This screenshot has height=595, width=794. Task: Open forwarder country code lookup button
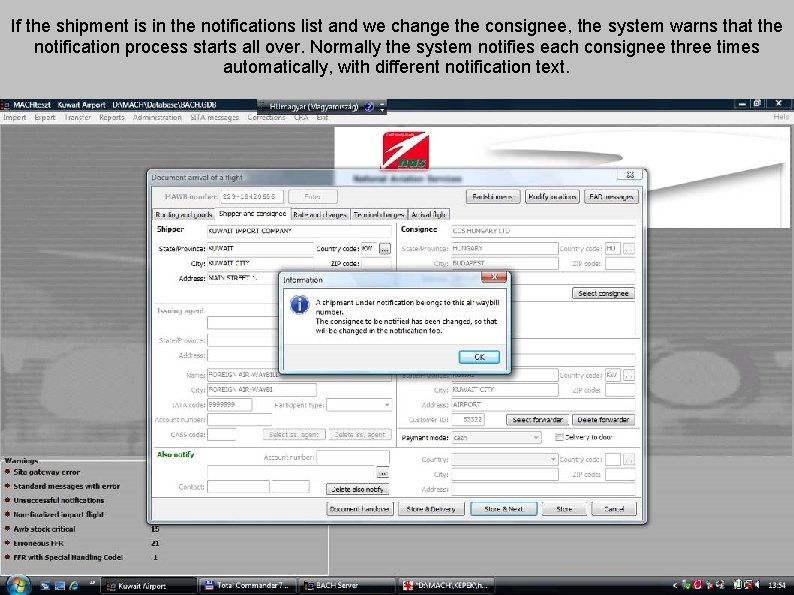[628, 375]
